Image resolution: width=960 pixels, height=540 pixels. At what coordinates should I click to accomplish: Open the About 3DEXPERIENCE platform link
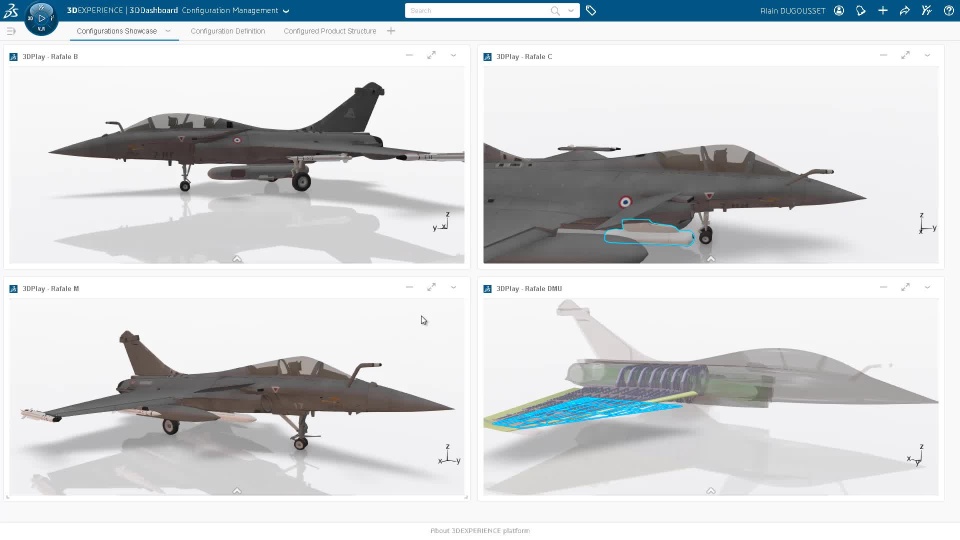pyautogui.click(x=480, y=531)
